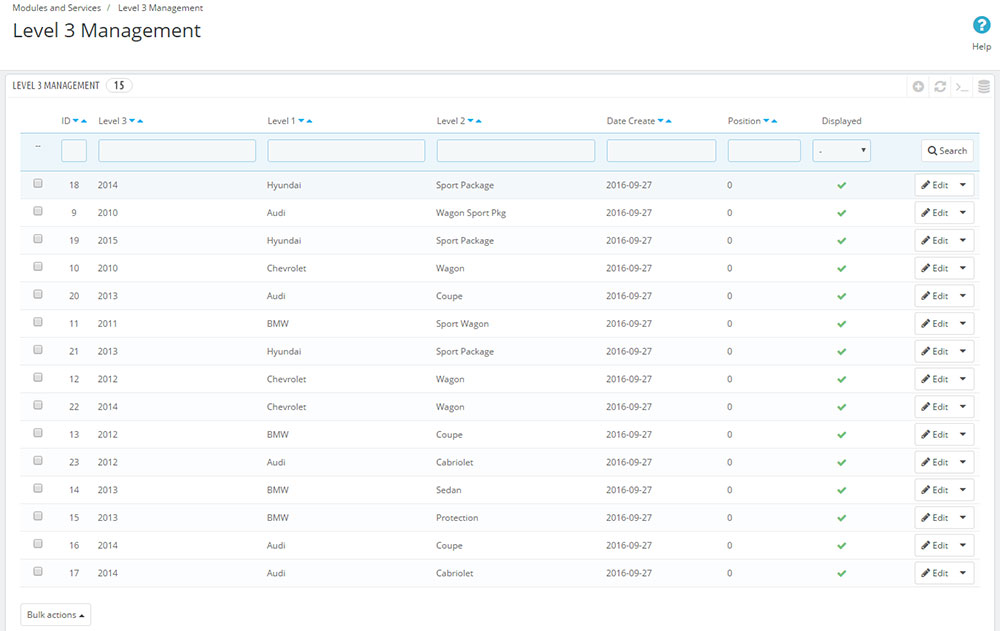The image size is (1000, 631).
Task: Sort Level 3 column descending
Action: pos(132,121)
